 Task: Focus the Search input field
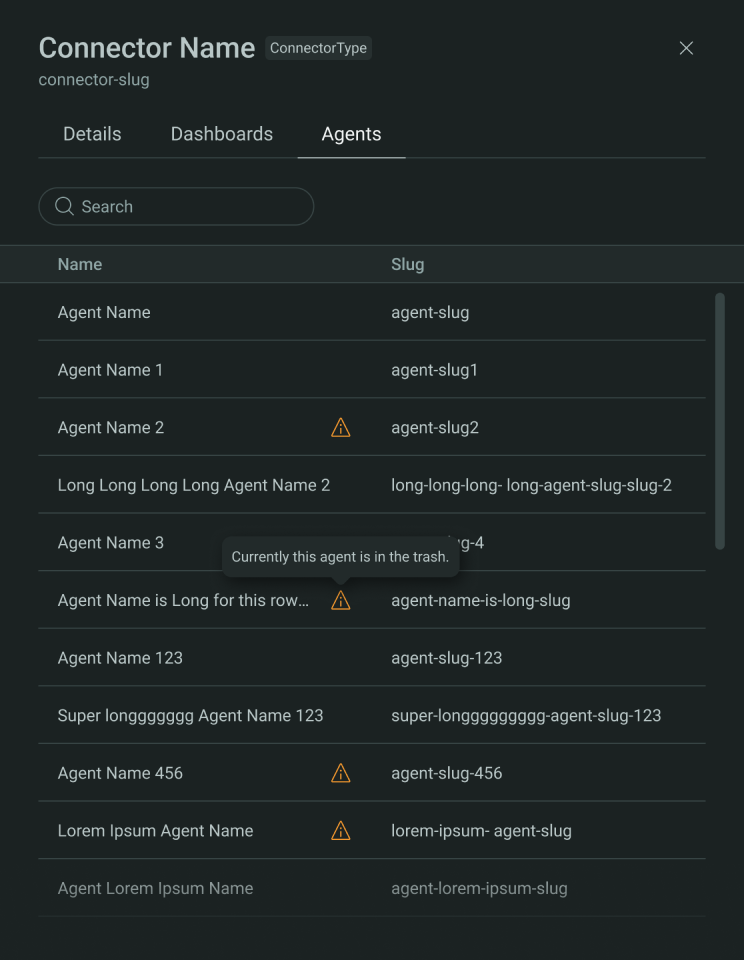pyautogui.click(x=176, y=206)
